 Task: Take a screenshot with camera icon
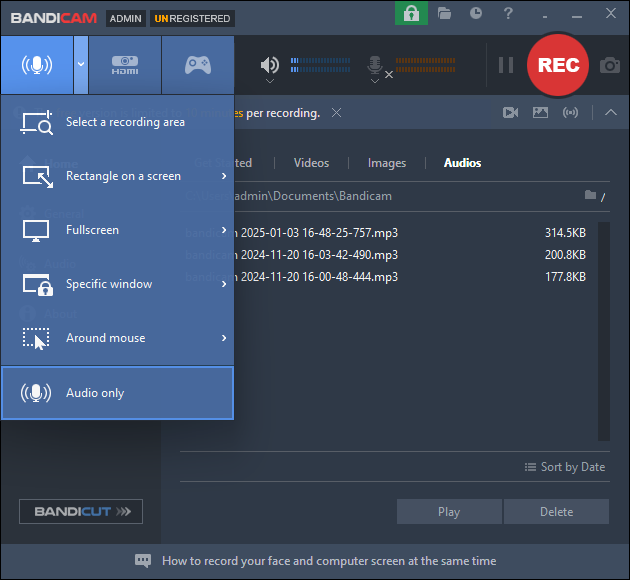[610, 65]
